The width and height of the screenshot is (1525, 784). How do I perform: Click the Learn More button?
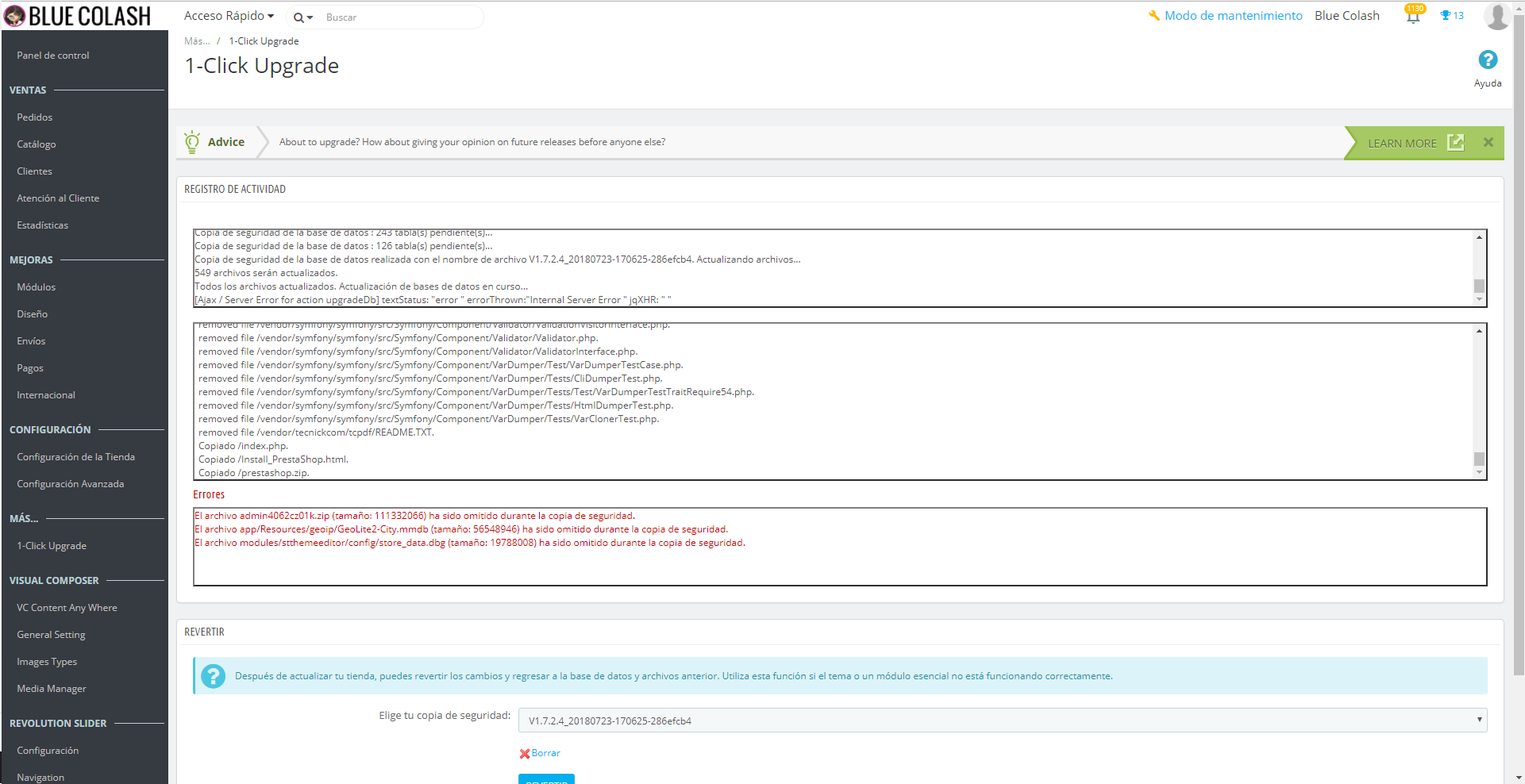(x=1415, y=143)
